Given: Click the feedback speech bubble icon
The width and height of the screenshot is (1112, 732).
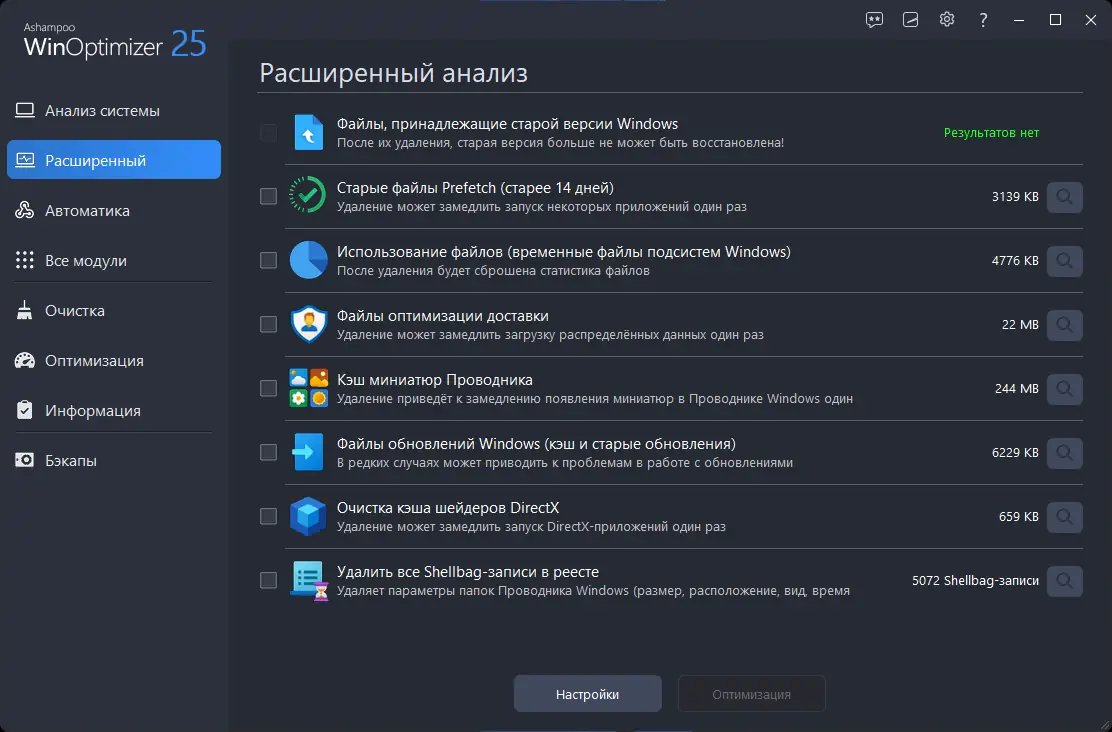Looking at the screenshot, I should pos(873,19).
